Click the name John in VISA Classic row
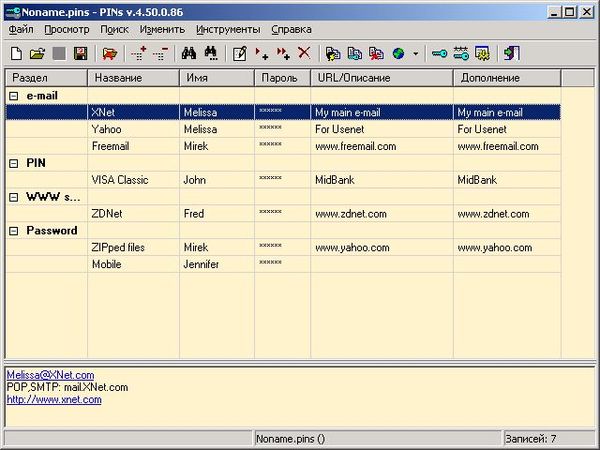The height and width of the screenshot is (450, 600). pyautogui.click(x=194, y=180)
